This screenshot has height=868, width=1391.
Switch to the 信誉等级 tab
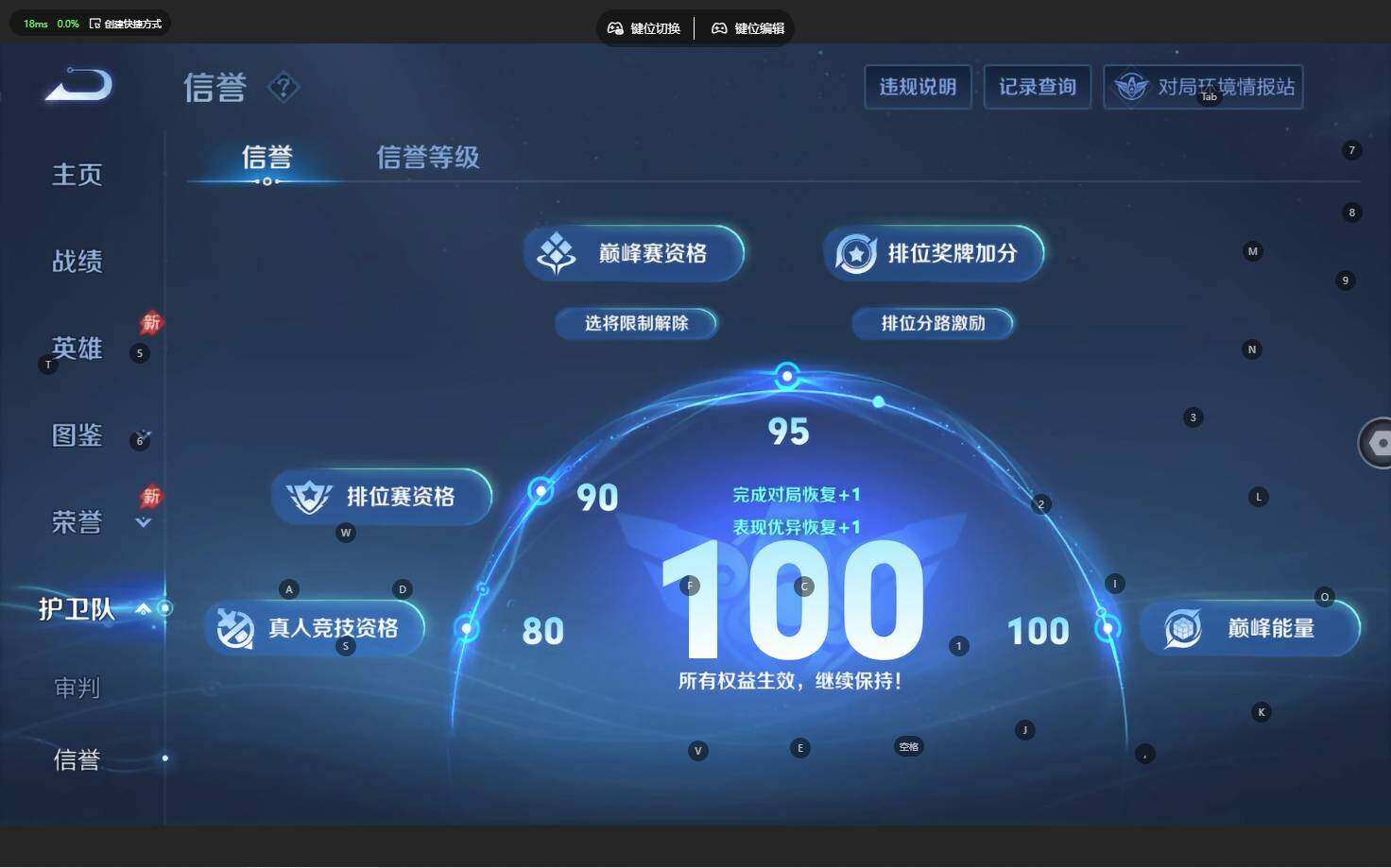click(x=428, y=157)
